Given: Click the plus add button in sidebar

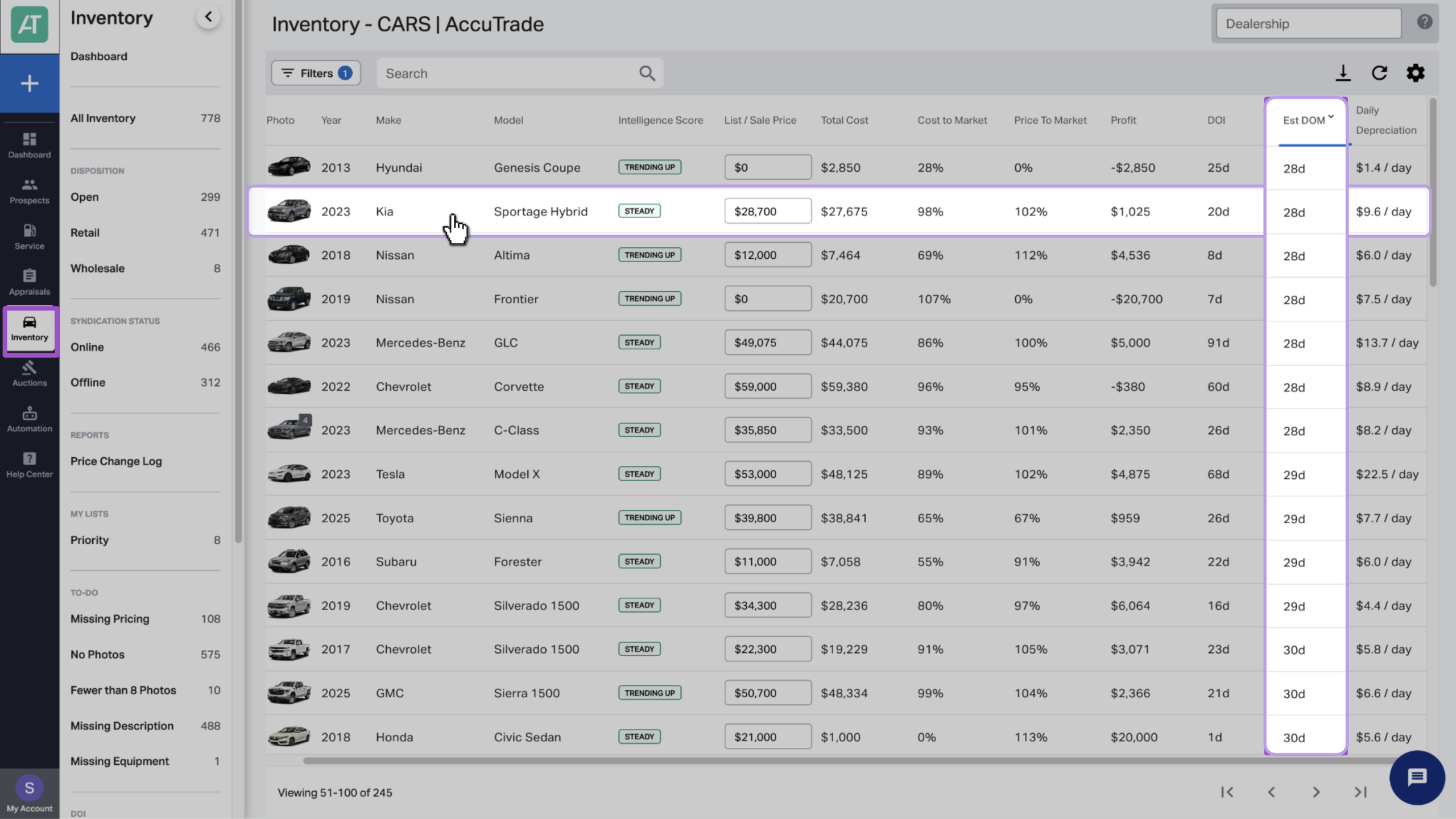Looking at the screenshot, I should pos(30,84).
